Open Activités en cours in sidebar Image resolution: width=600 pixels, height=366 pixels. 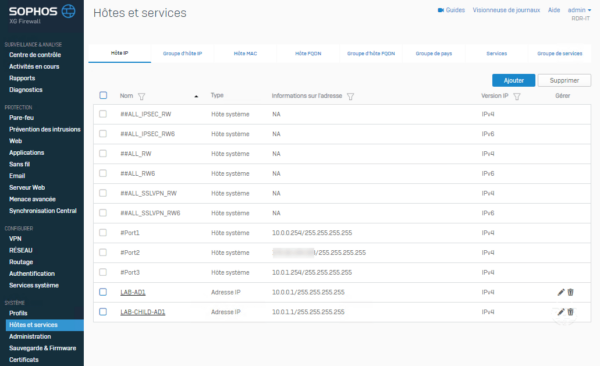[x=34, y=67]
